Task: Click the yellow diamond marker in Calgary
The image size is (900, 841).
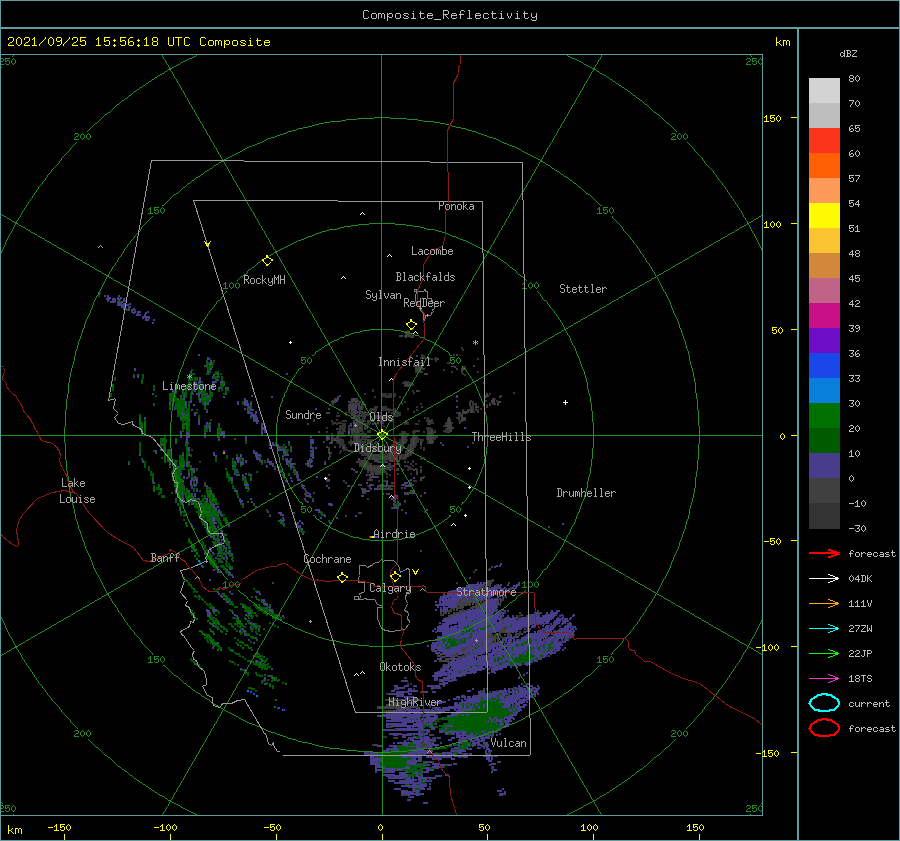Action: coord(395,576)
